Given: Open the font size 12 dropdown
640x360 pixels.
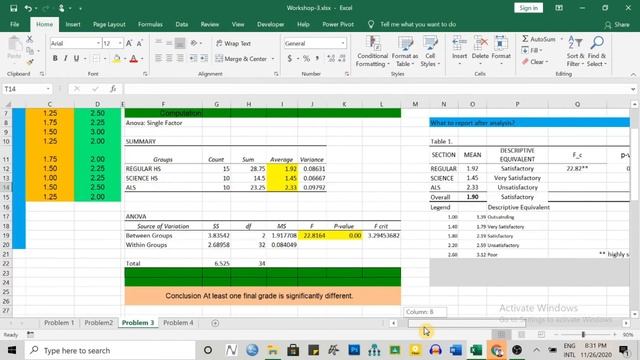Looking at the screenshot, I should click(120, 43).
